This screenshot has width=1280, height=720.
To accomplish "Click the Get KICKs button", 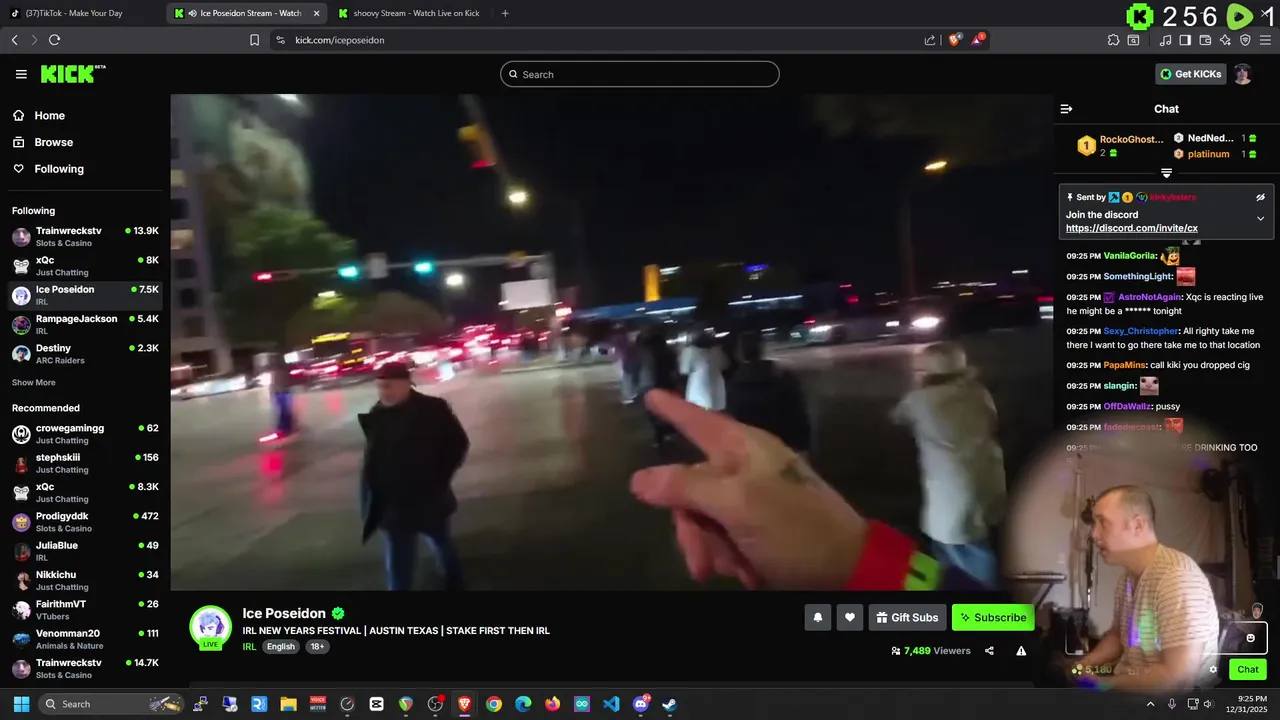I will point(1190,74).
